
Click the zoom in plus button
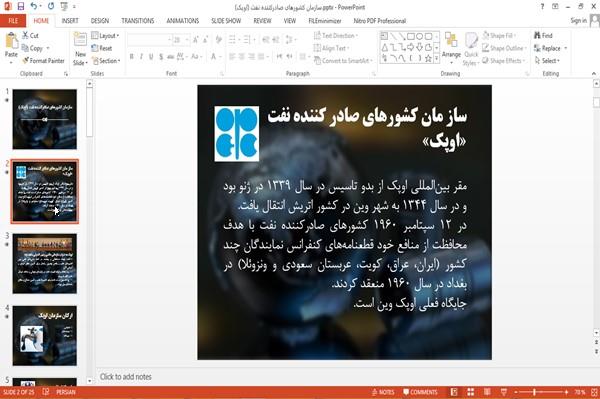(566, 392)
